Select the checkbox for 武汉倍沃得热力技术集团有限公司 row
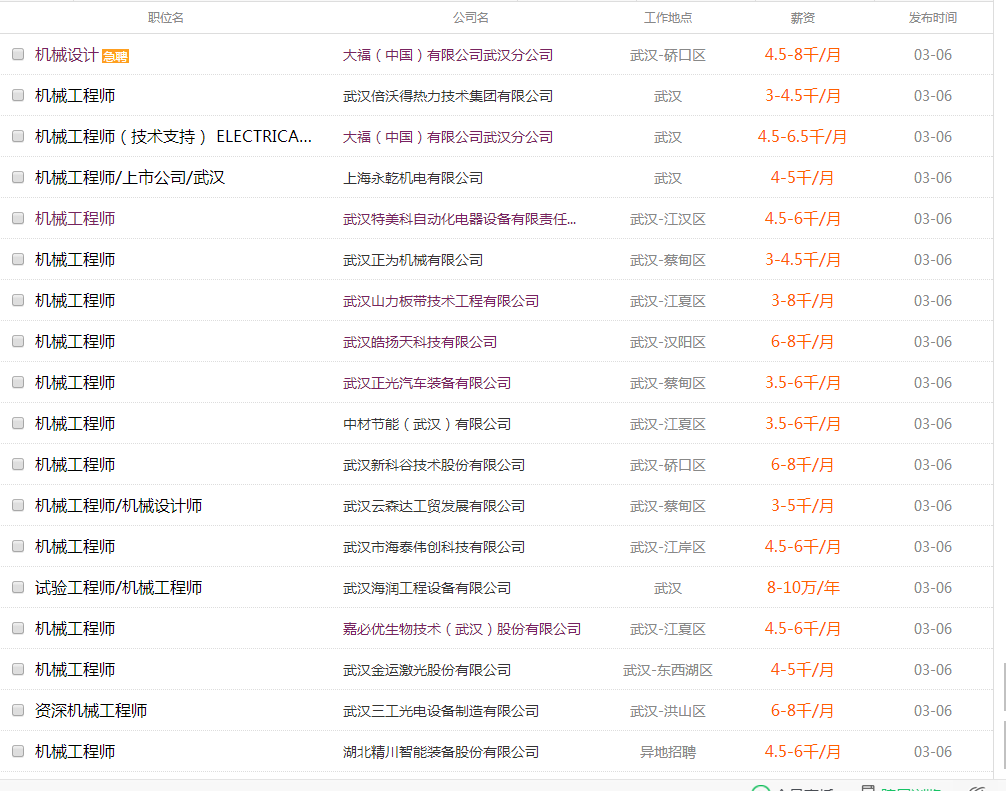The height and width of the screenshot is (791, 1006). (x=18, y=96)
